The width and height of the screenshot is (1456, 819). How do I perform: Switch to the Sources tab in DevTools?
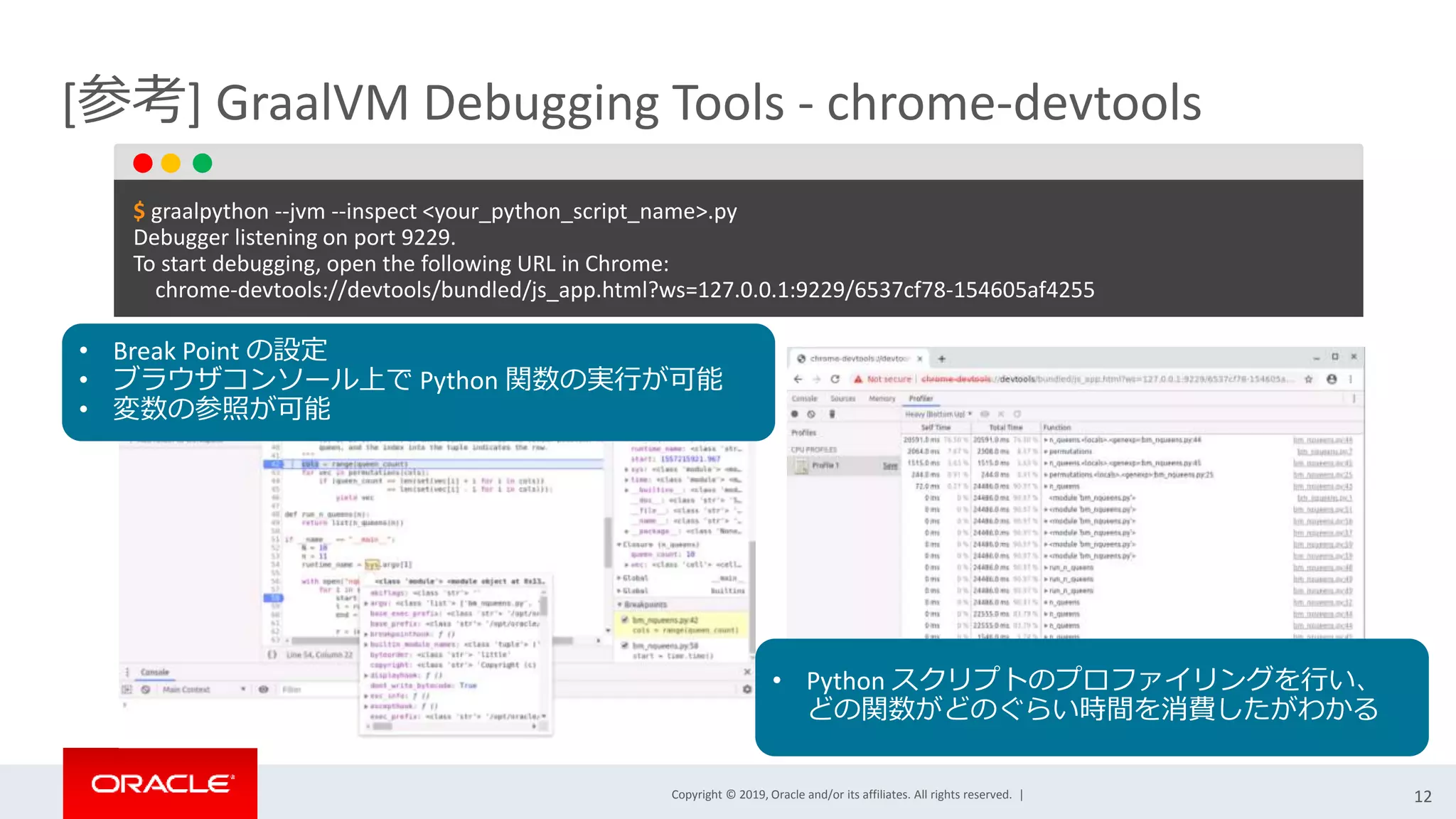[842, 399]
